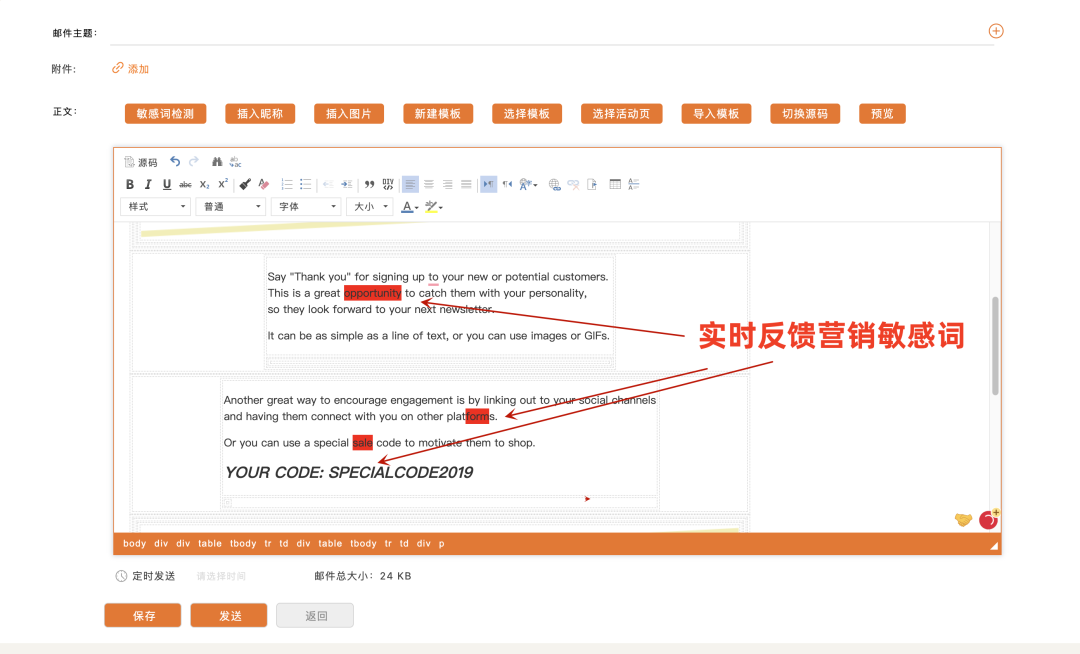Decrease the paragraph indent
This screenshot has height=654, width=1080.
point(328,184)
